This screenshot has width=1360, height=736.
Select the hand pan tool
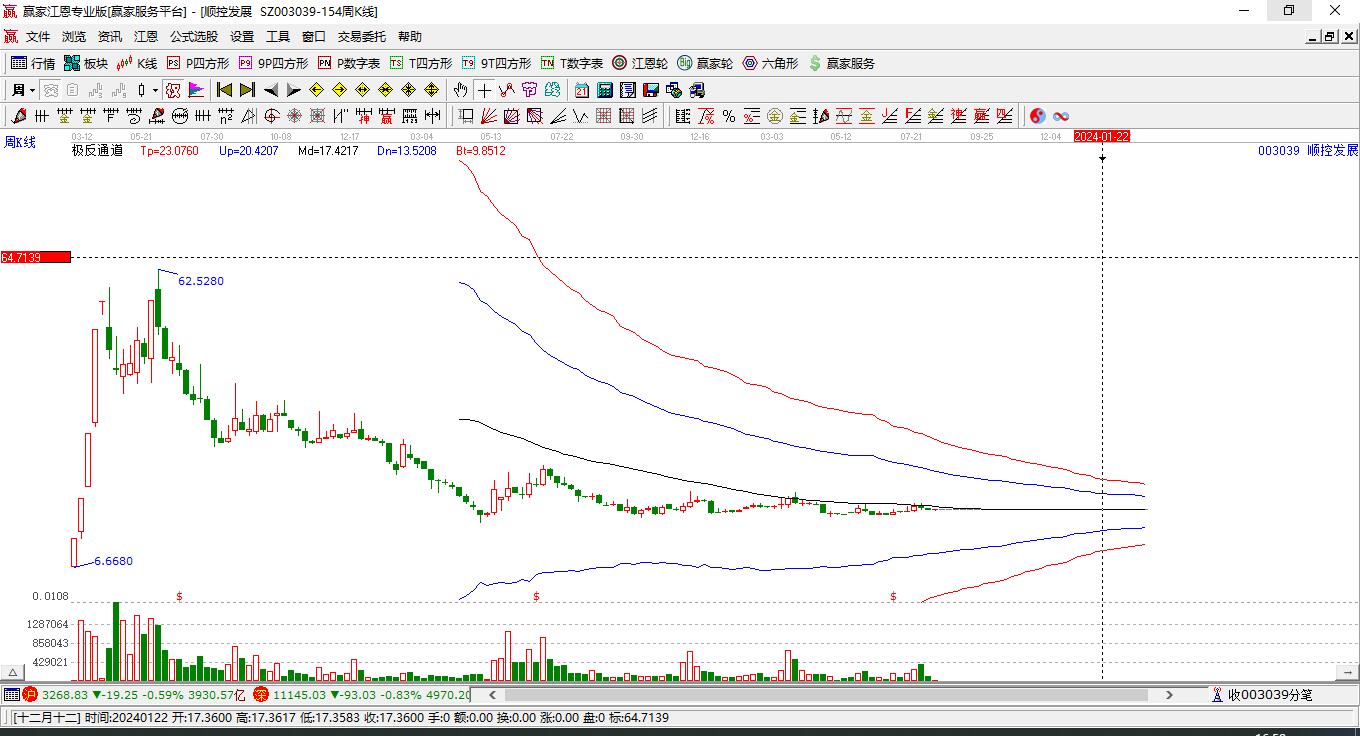(460, 90)
